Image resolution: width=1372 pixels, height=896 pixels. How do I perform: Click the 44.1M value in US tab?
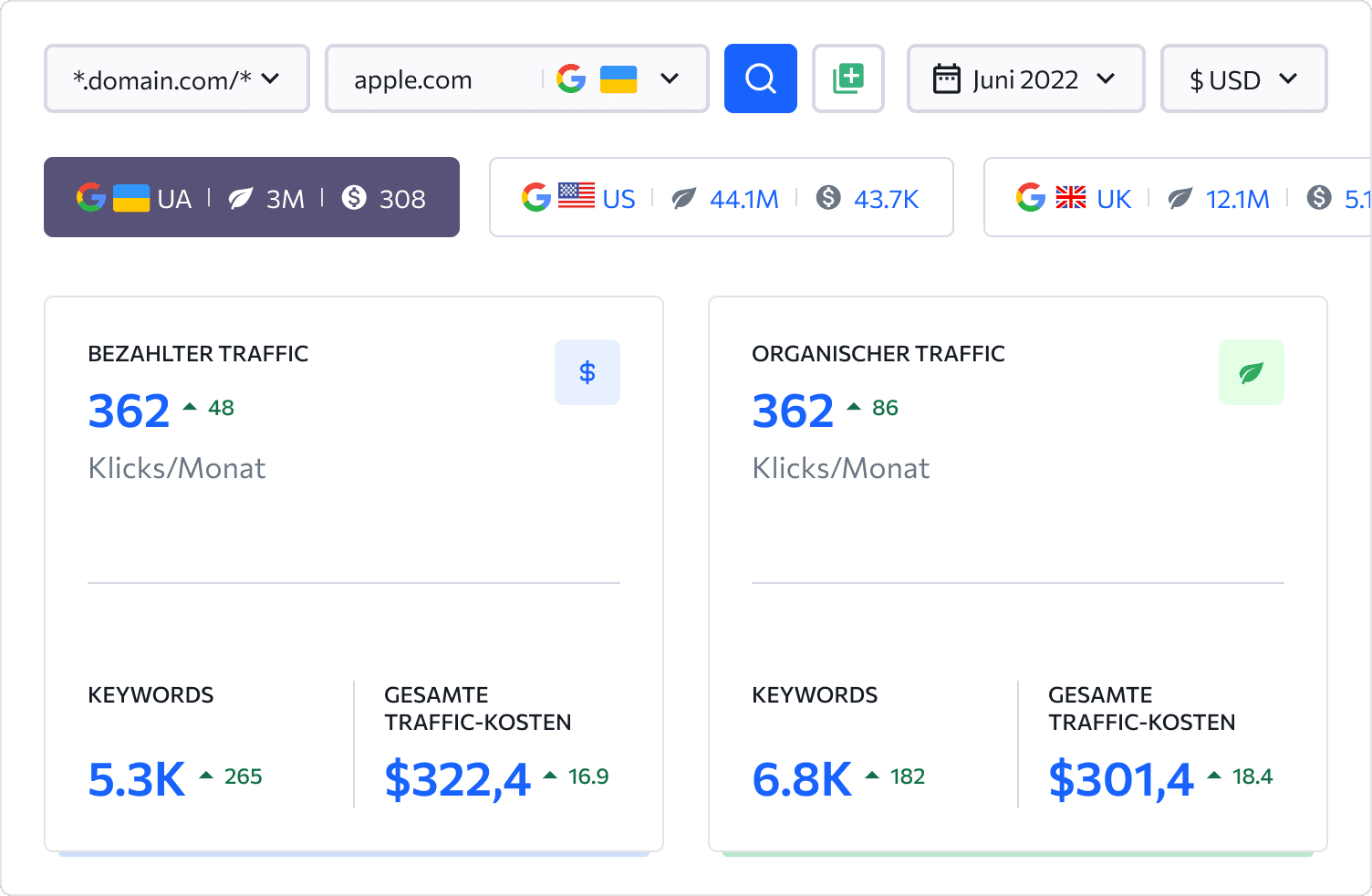pyautogui.click(x=744, y=199)
